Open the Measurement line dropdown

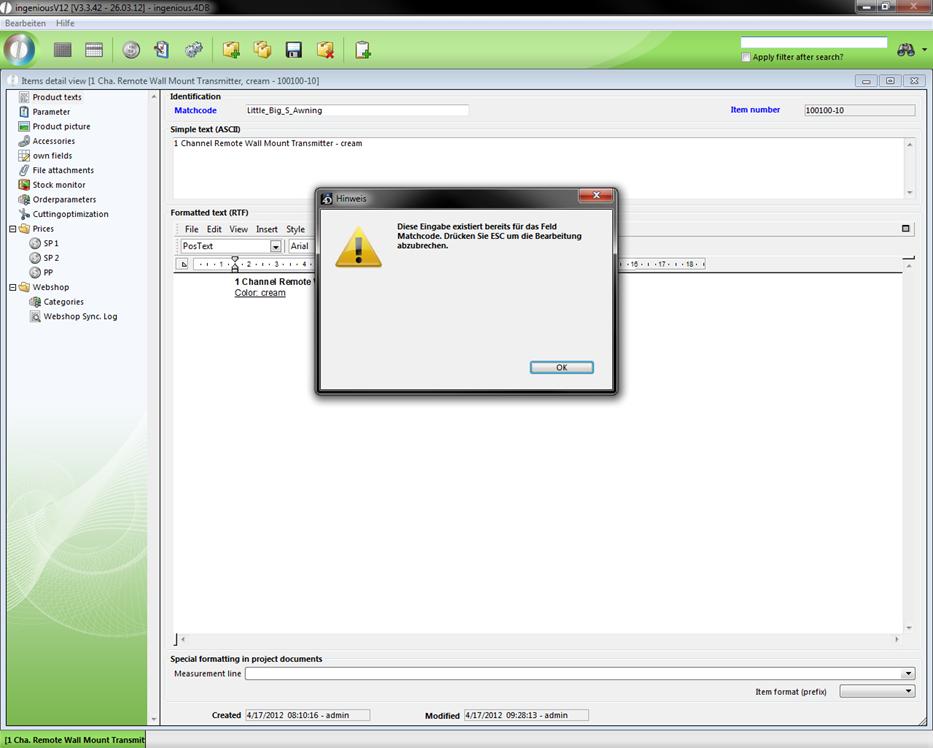pyautogui.click(x=908, y=674)
